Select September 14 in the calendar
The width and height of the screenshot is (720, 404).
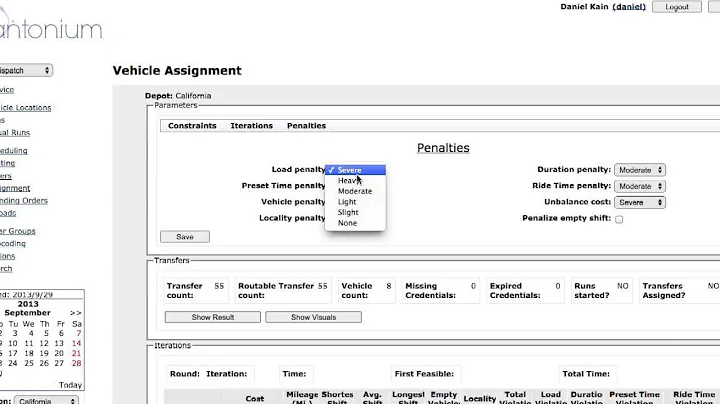tap(76, 343)
